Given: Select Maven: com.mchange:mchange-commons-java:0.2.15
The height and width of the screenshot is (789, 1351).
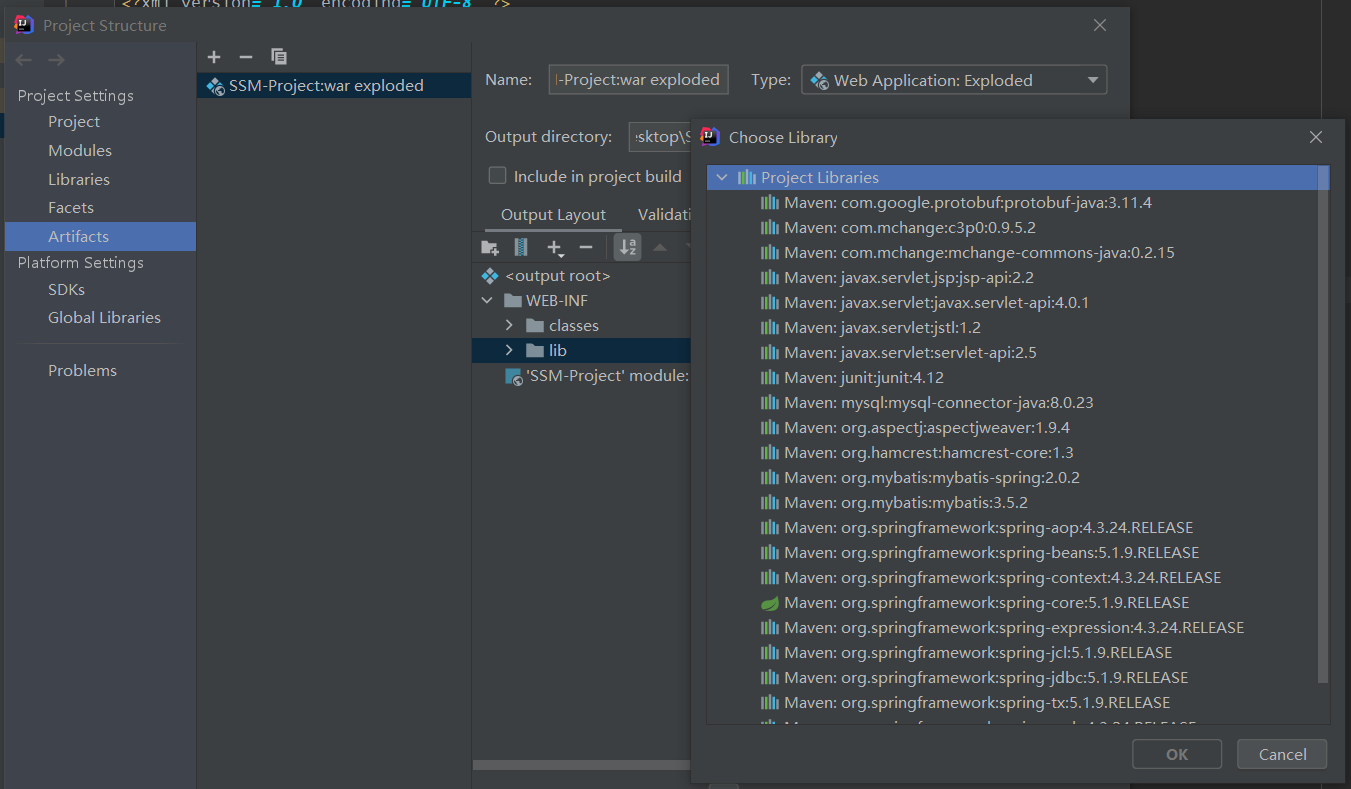Looking at the screenshot, I should point(979,253).
